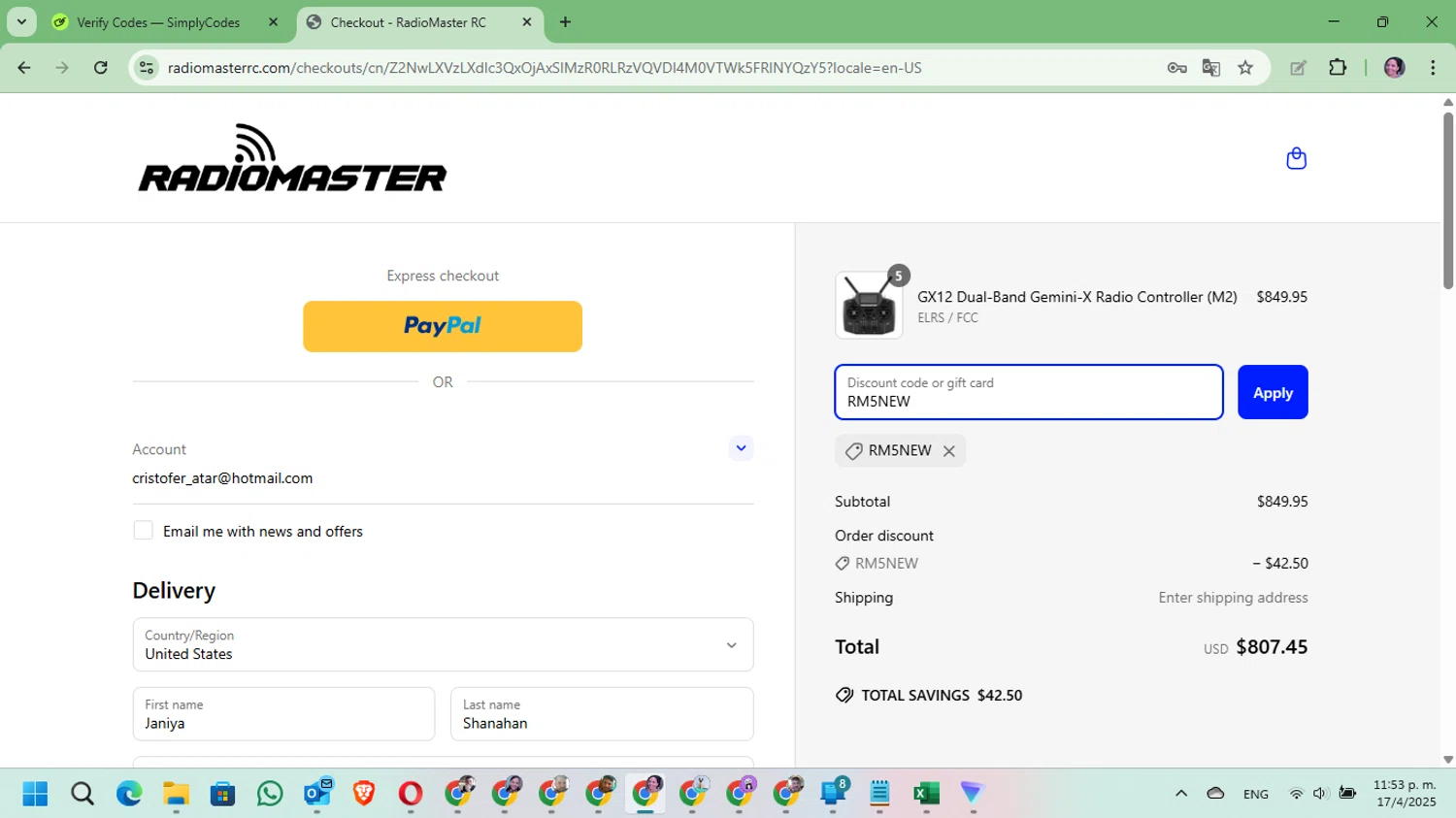Open Notepad from taskbar

879,794
